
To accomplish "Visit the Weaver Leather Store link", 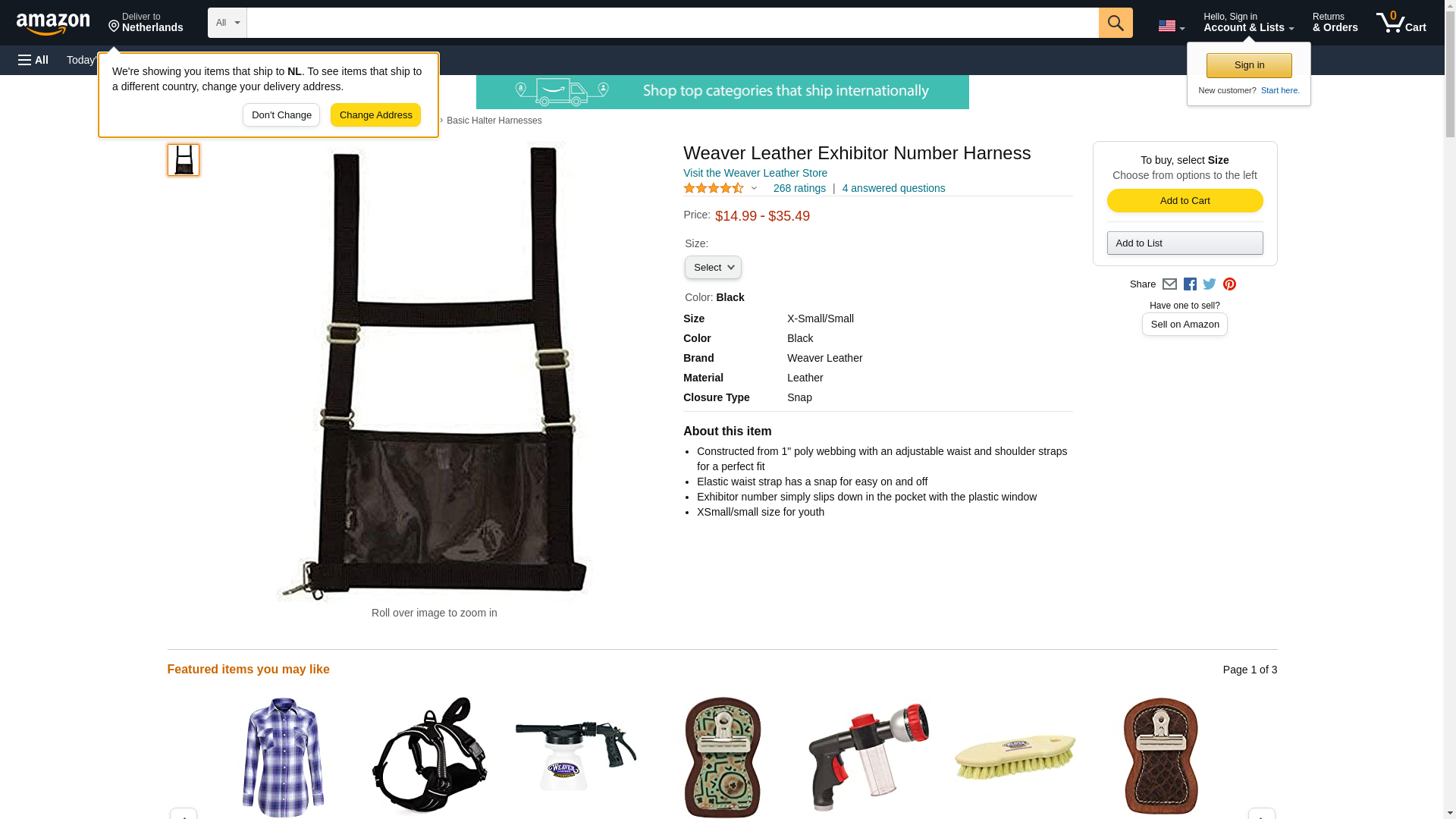I will point(755,173).
